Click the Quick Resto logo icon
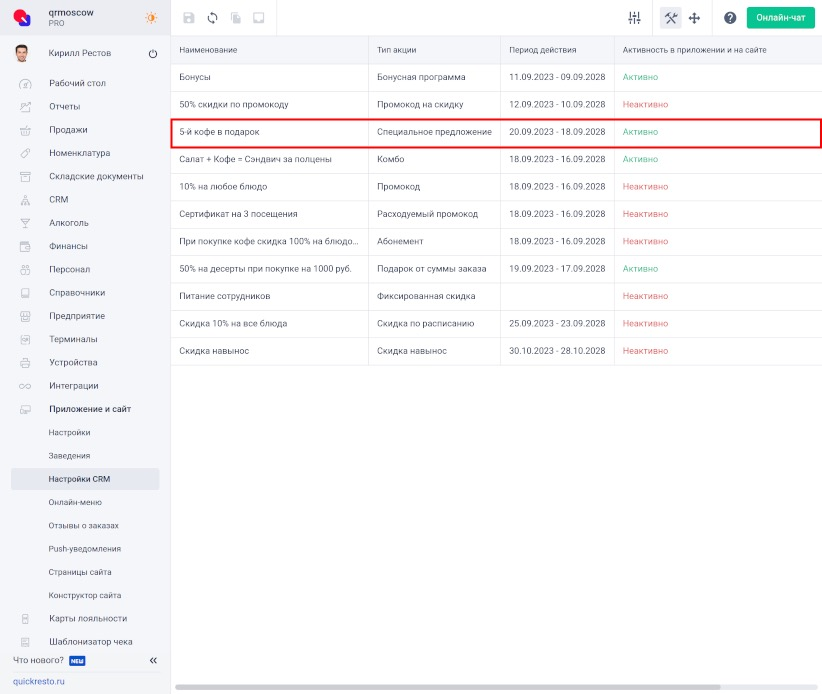This screenshot has width=822, height=694. 22,18
